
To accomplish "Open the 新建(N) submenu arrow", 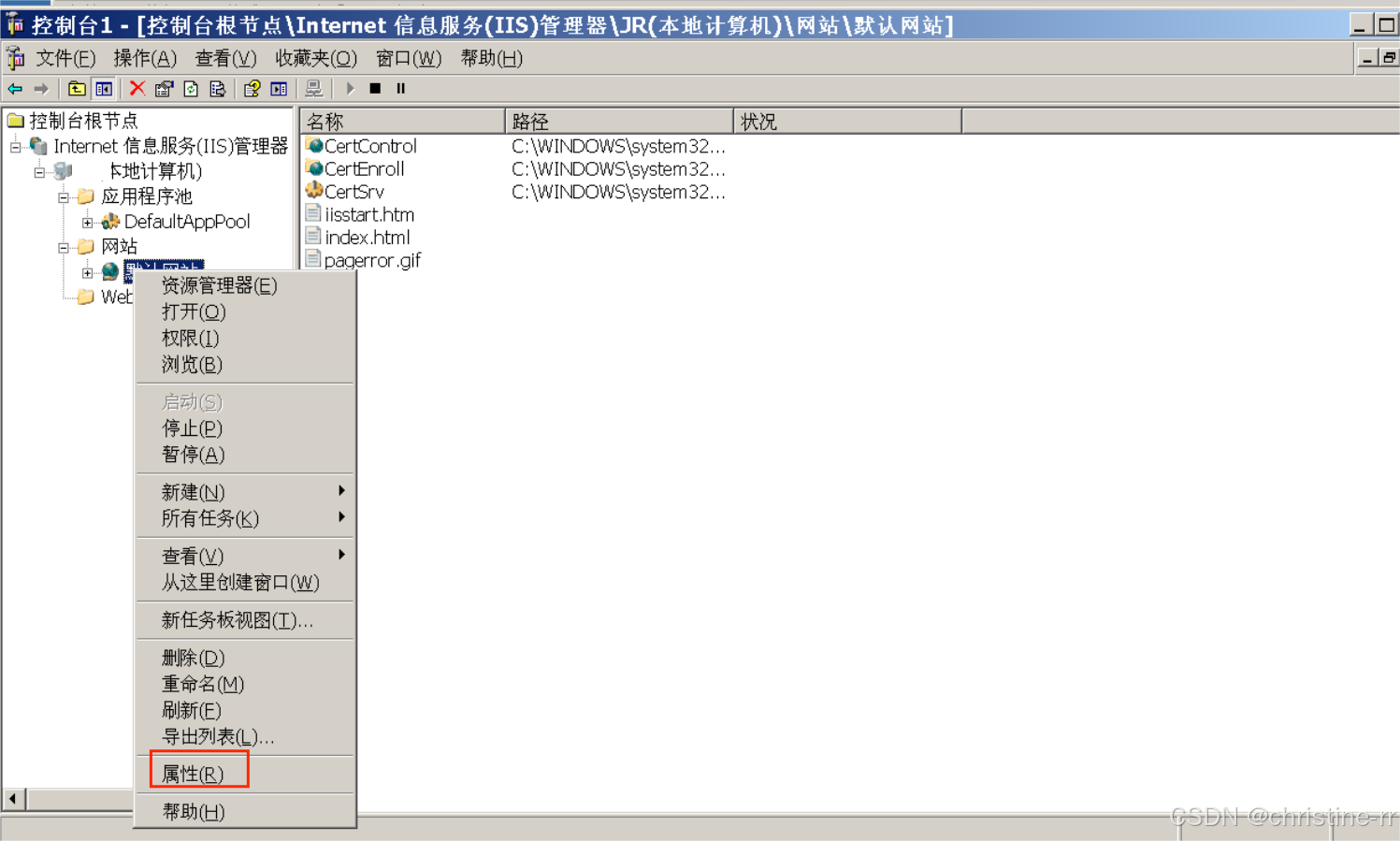I will pyautogui.click(x=341, y=491).
